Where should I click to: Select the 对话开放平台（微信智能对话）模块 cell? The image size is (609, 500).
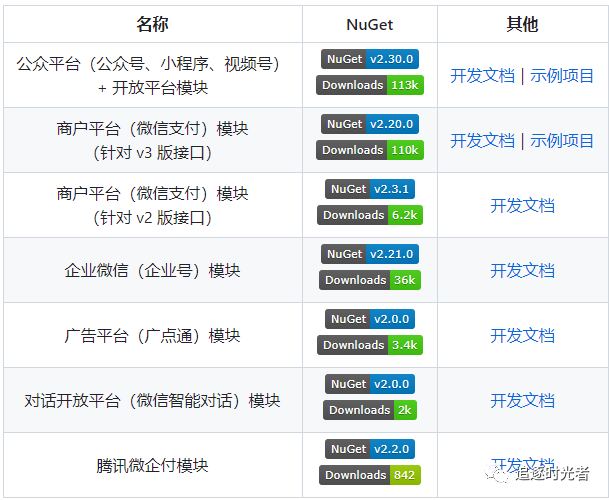point(153,400)
